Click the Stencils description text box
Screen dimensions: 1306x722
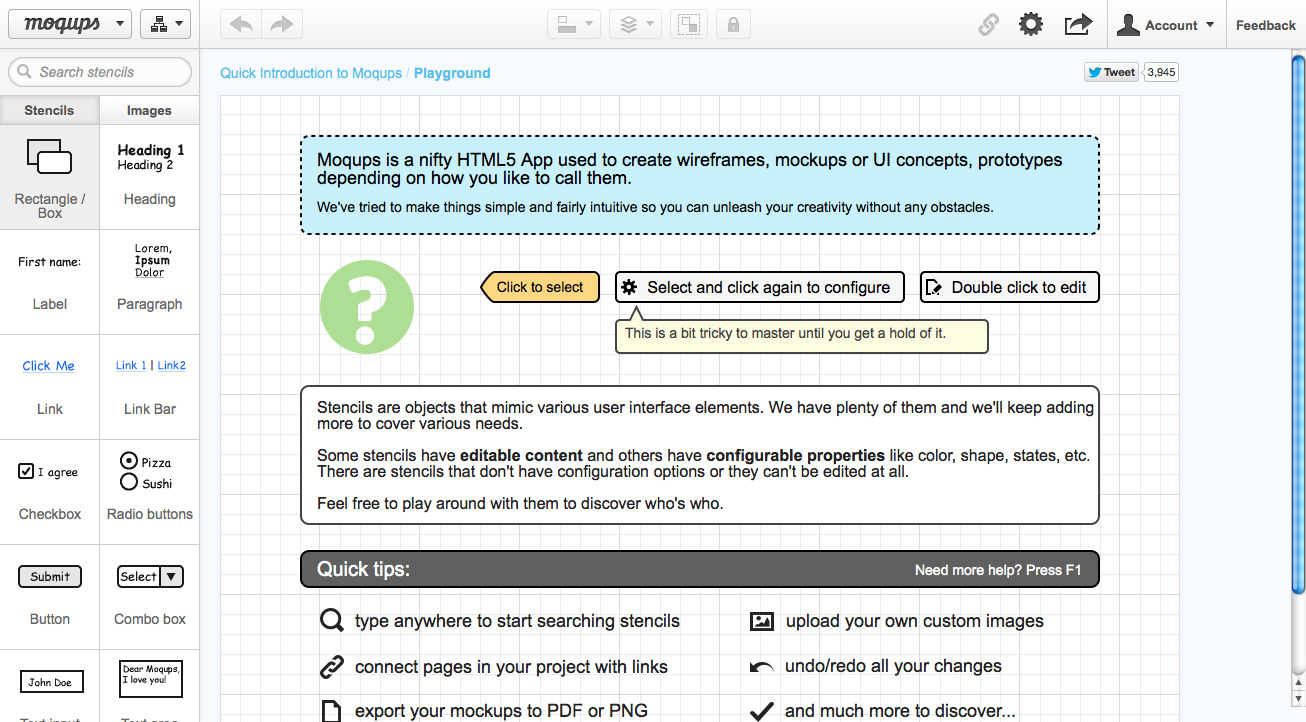point(700,455)
